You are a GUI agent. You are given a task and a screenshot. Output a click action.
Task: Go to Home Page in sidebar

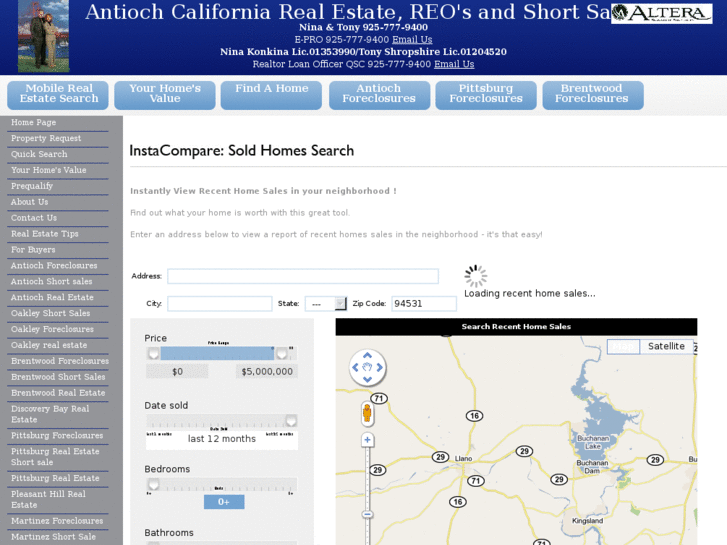click(33, 122)
